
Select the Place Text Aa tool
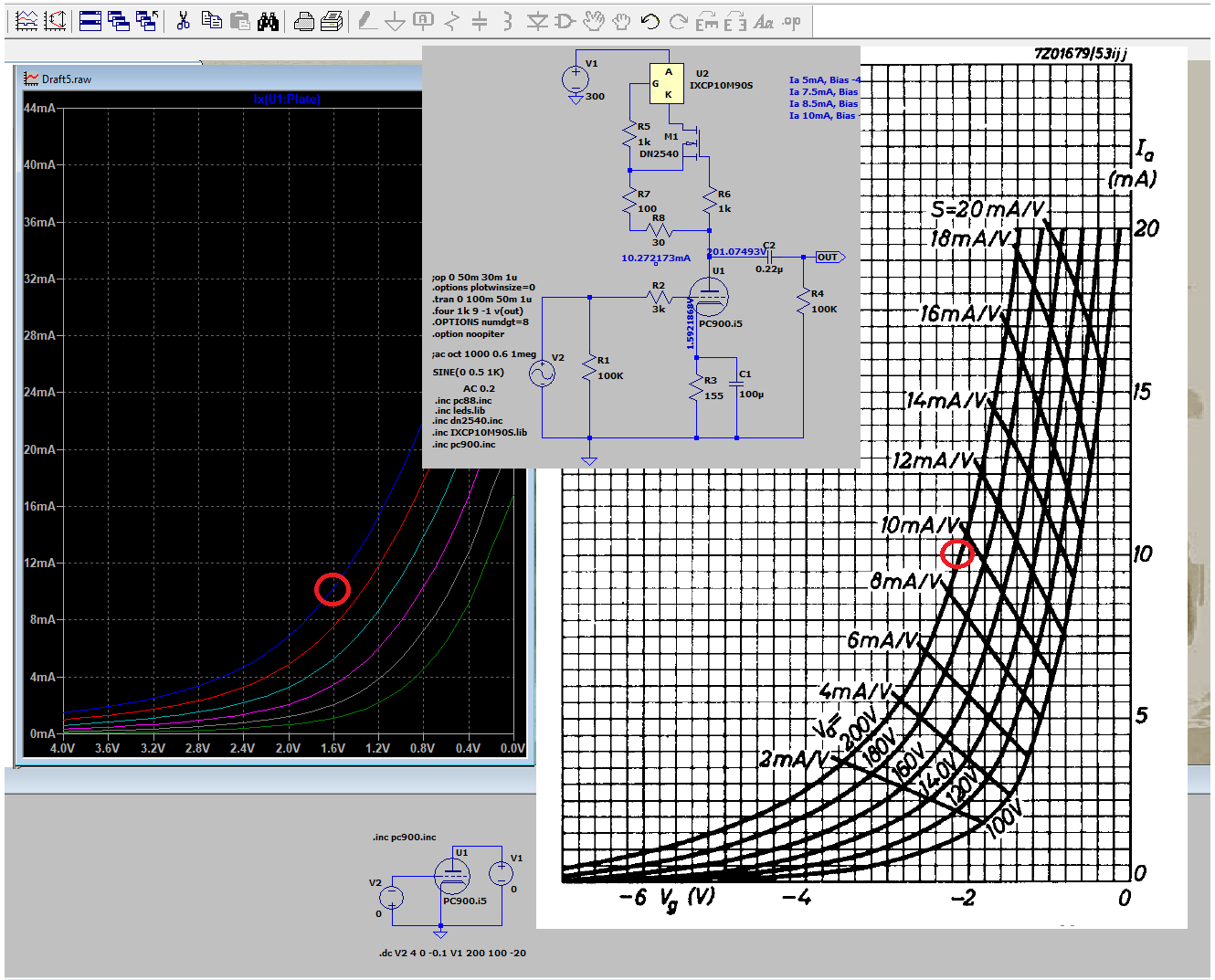pos(763,20)
